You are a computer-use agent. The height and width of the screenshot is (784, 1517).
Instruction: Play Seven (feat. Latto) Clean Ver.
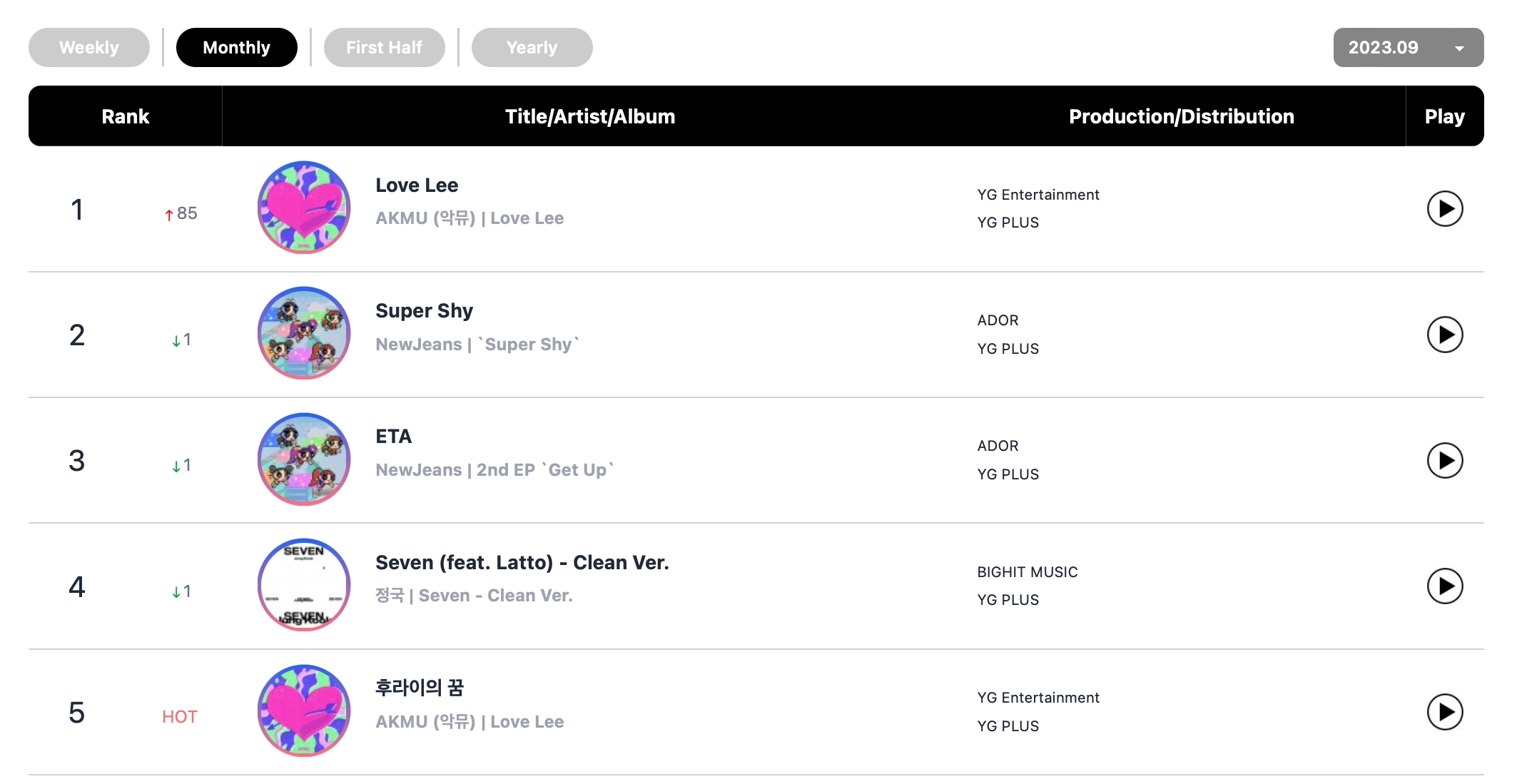(1444, 586)
